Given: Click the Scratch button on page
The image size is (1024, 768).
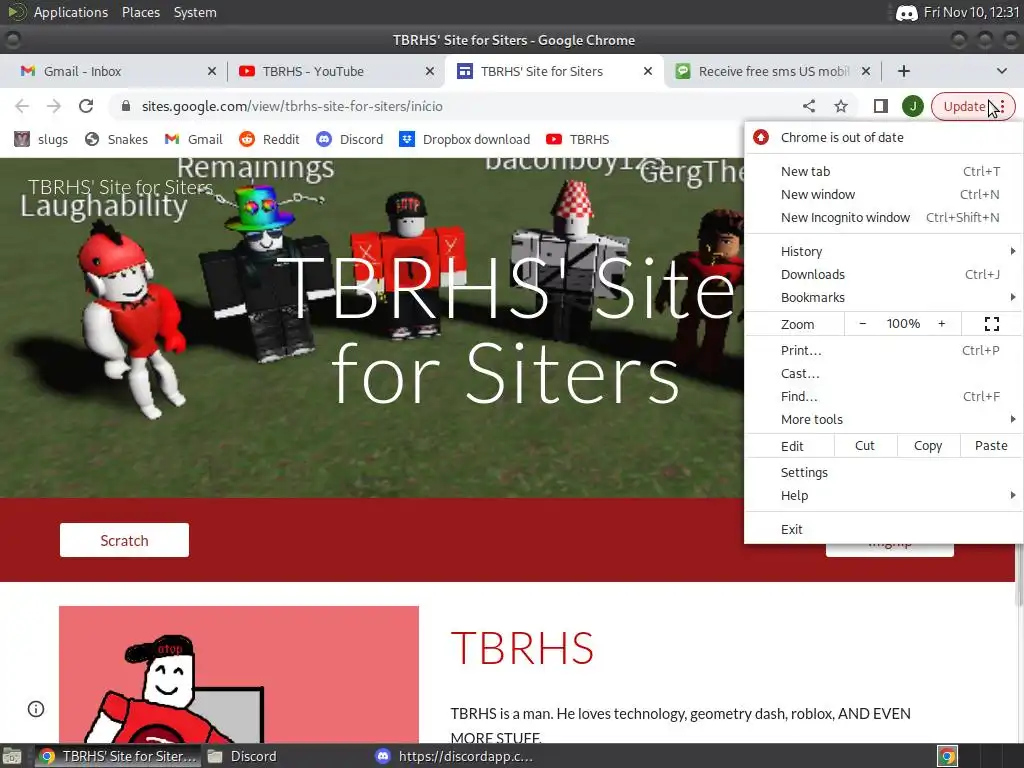Looking at the screenshot, I should pos(124,540).
